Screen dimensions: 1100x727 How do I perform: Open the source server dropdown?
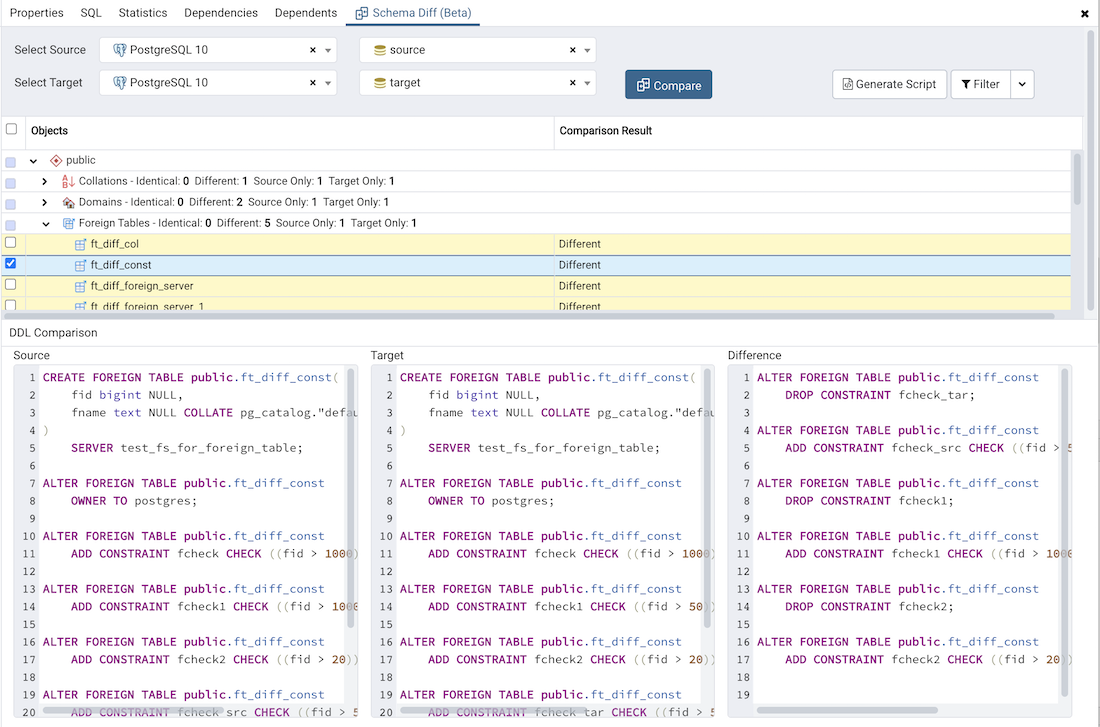pos(328,51)
